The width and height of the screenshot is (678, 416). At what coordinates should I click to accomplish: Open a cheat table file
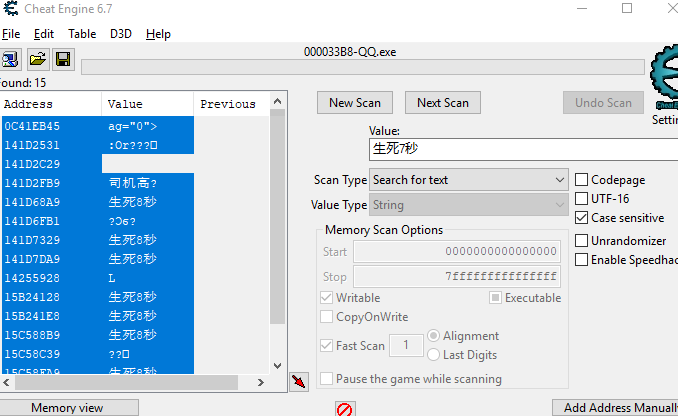click(38, 59)
